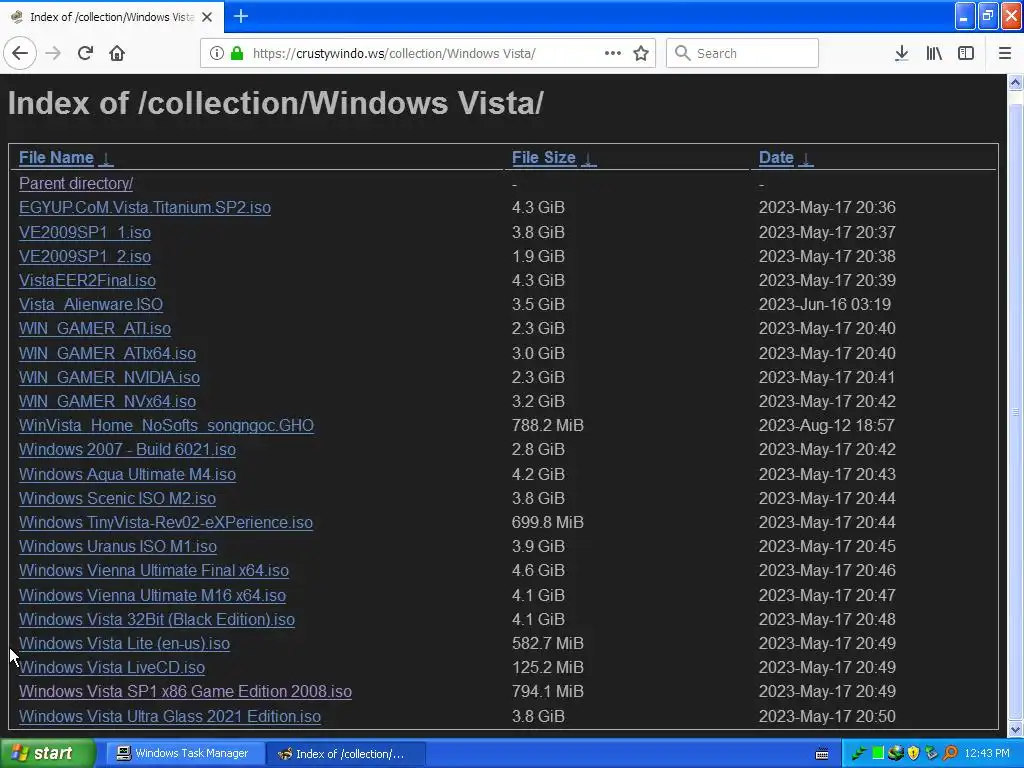Open Vista_Alienware.ISO link
The height and width of the screenshot is (768, 1024).
[91, 305]
